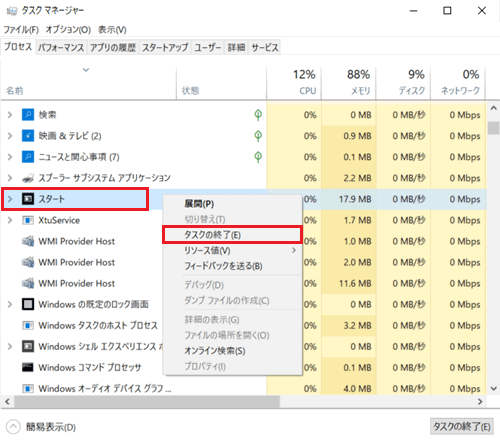Viewport: 500px width, 442px height.
Task: Expand the スプーラー サブシステム アプリケーション group
Action: [10, 178]
